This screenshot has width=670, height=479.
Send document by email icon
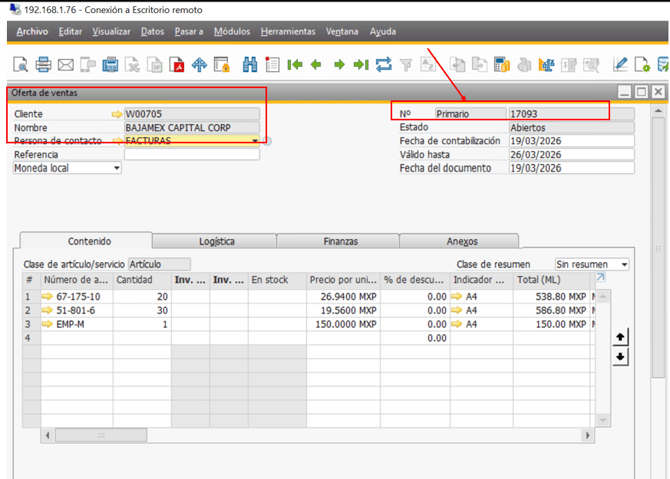[x=65, y=65]
